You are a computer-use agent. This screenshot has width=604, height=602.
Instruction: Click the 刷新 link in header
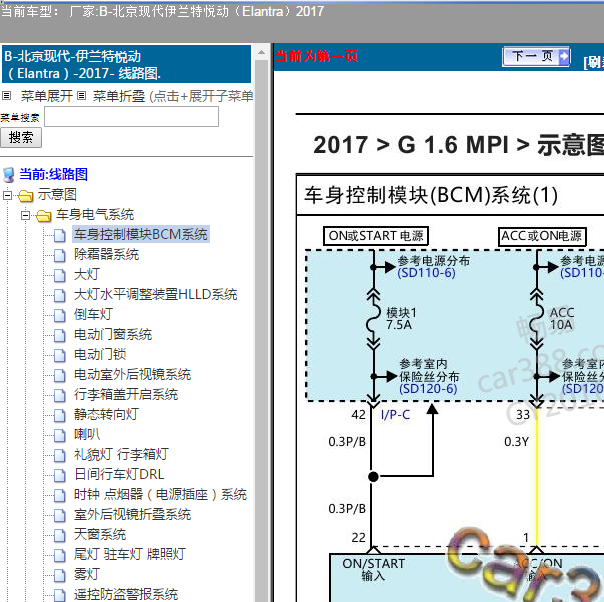(594, 62)
